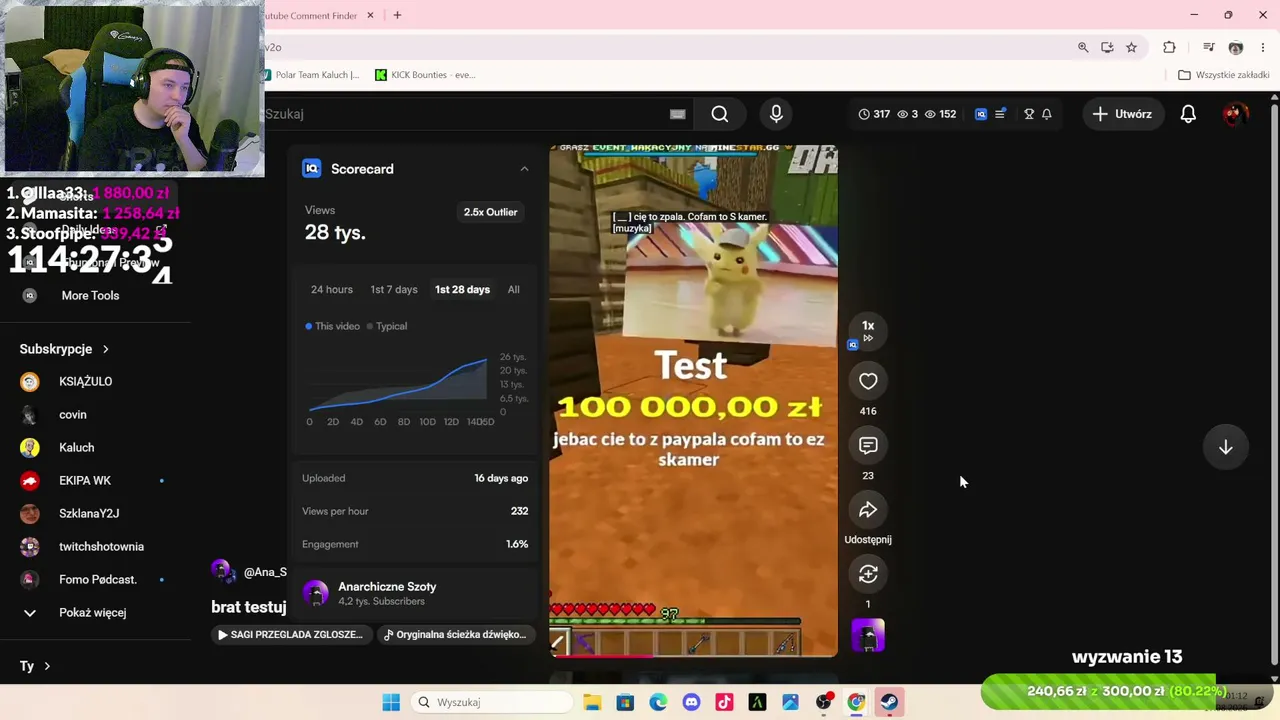Open KICK Bounties bookmark

(425, 75)
